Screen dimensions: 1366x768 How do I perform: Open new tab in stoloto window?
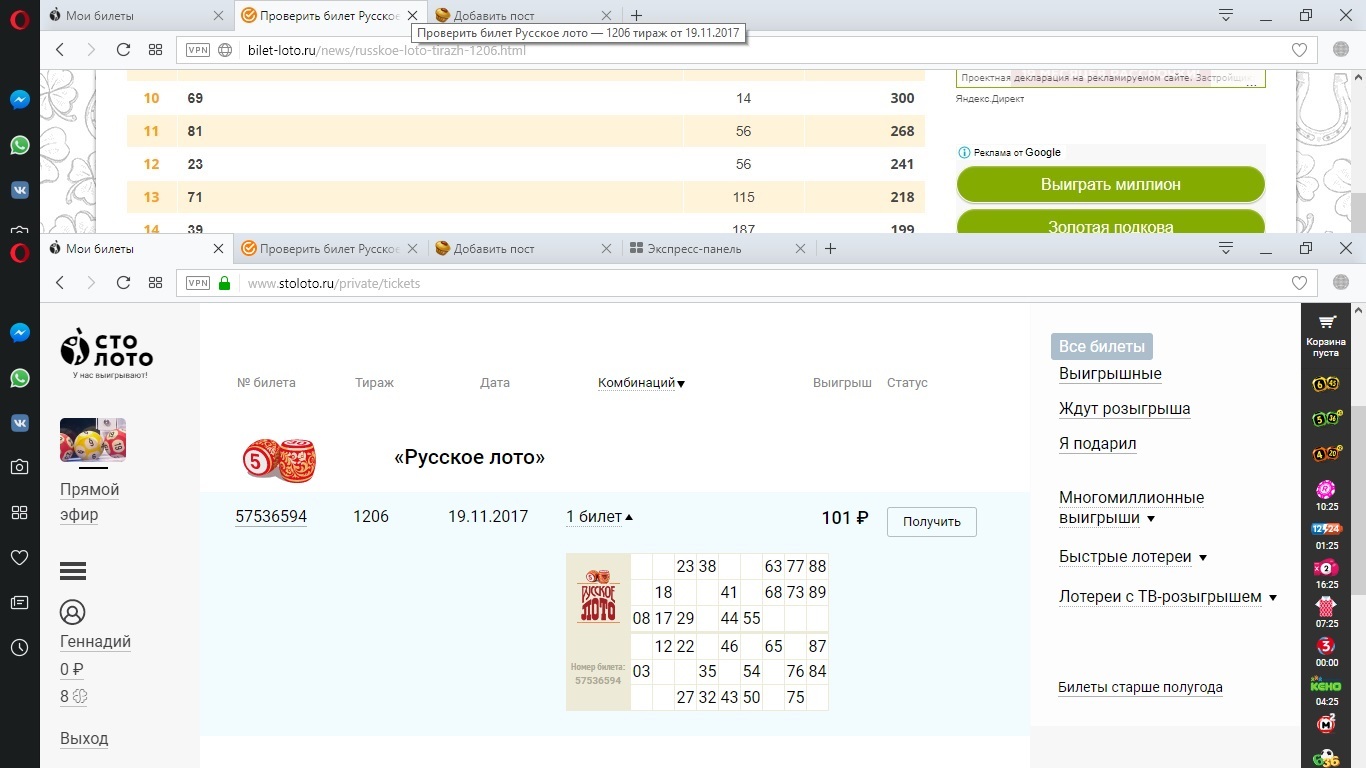(830, 248)
